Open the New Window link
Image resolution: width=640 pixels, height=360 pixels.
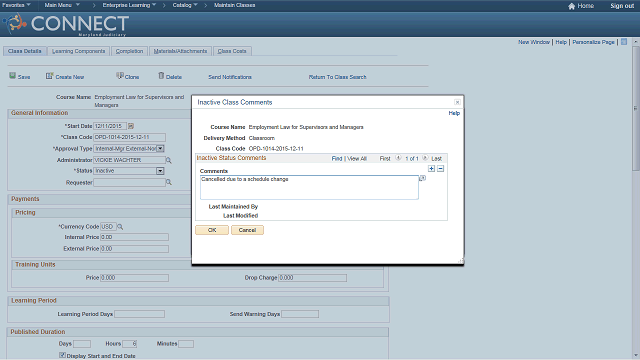click(534, 42)
